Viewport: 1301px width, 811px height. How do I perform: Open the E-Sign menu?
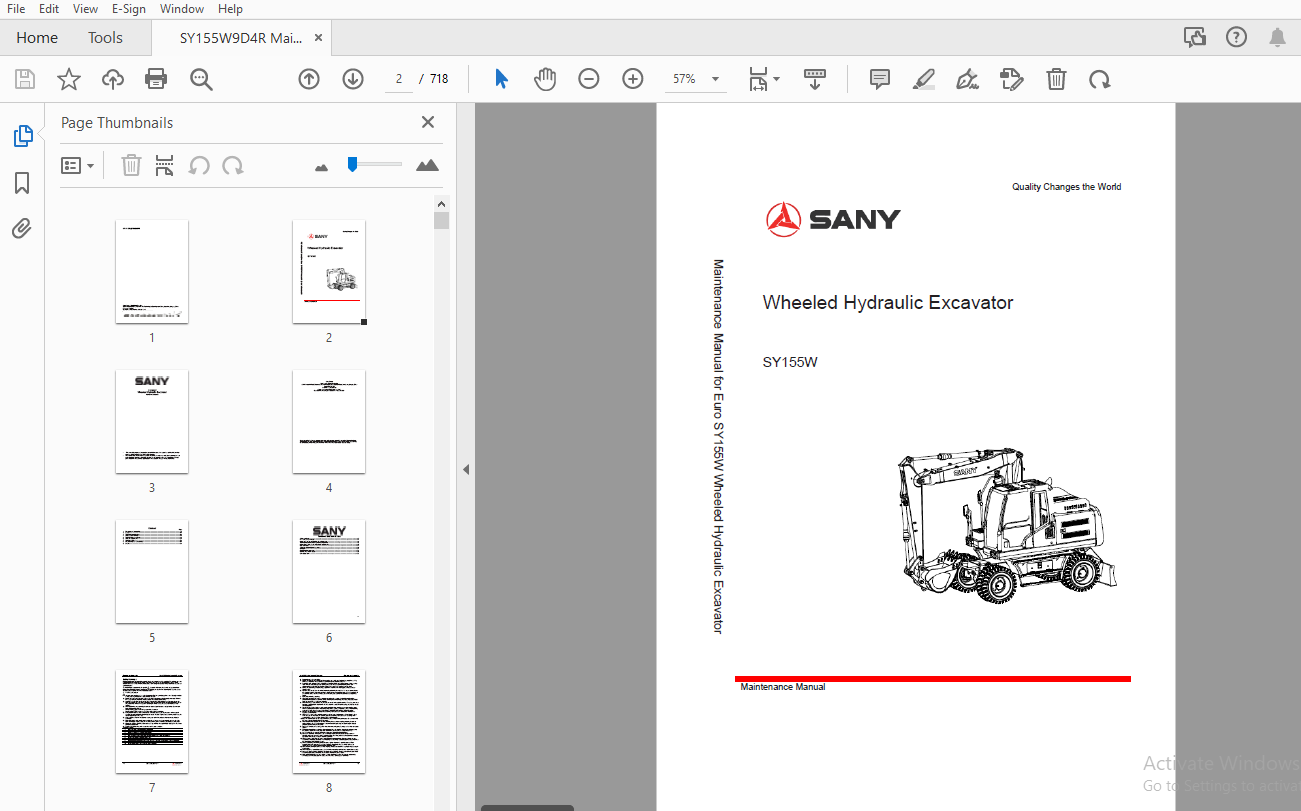pyautogui.click(x=129, y=9)
